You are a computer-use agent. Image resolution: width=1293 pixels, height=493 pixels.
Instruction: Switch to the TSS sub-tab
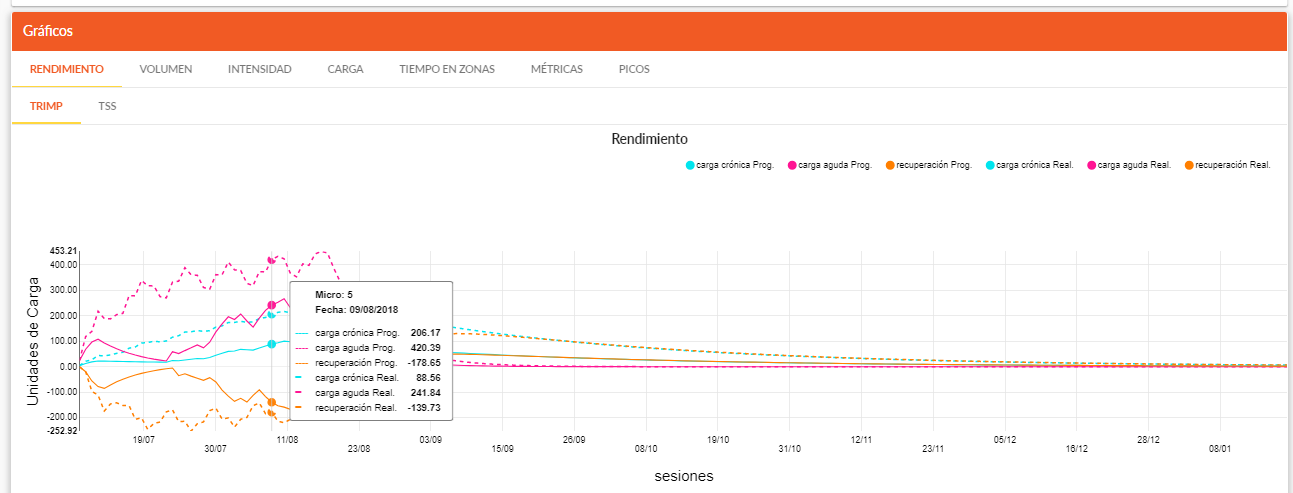tap(107, 105)
